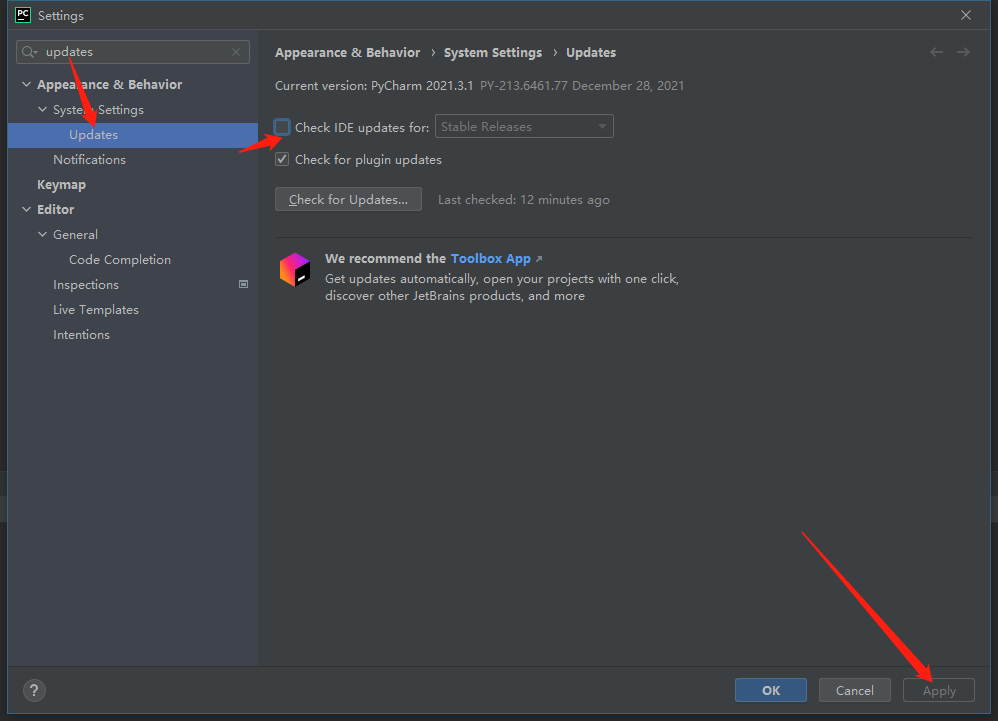Open Live Templates settings
Image resolution: width=998 pixels, height=721 pixels.
point(95,310)
